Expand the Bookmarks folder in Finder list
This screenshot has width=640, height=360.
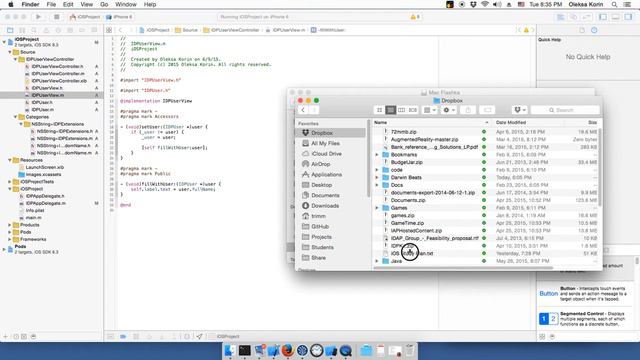(377, 155)
